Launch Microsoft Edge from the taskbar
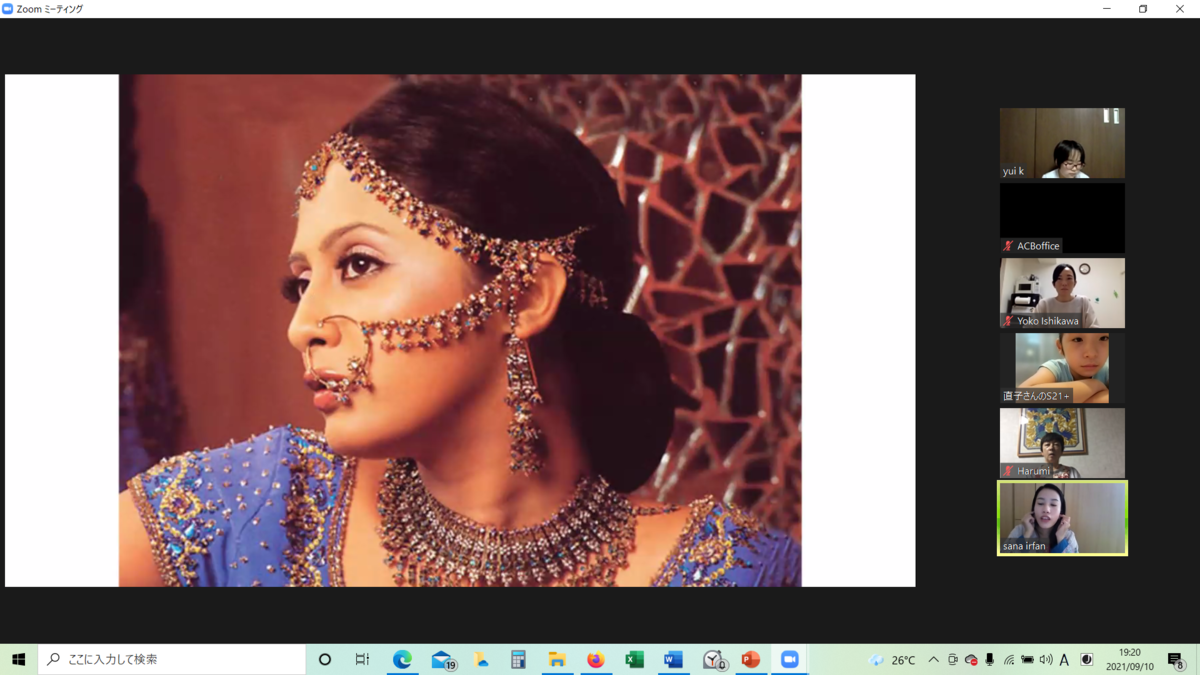The image size is (1200, 675). coord(402,660)
